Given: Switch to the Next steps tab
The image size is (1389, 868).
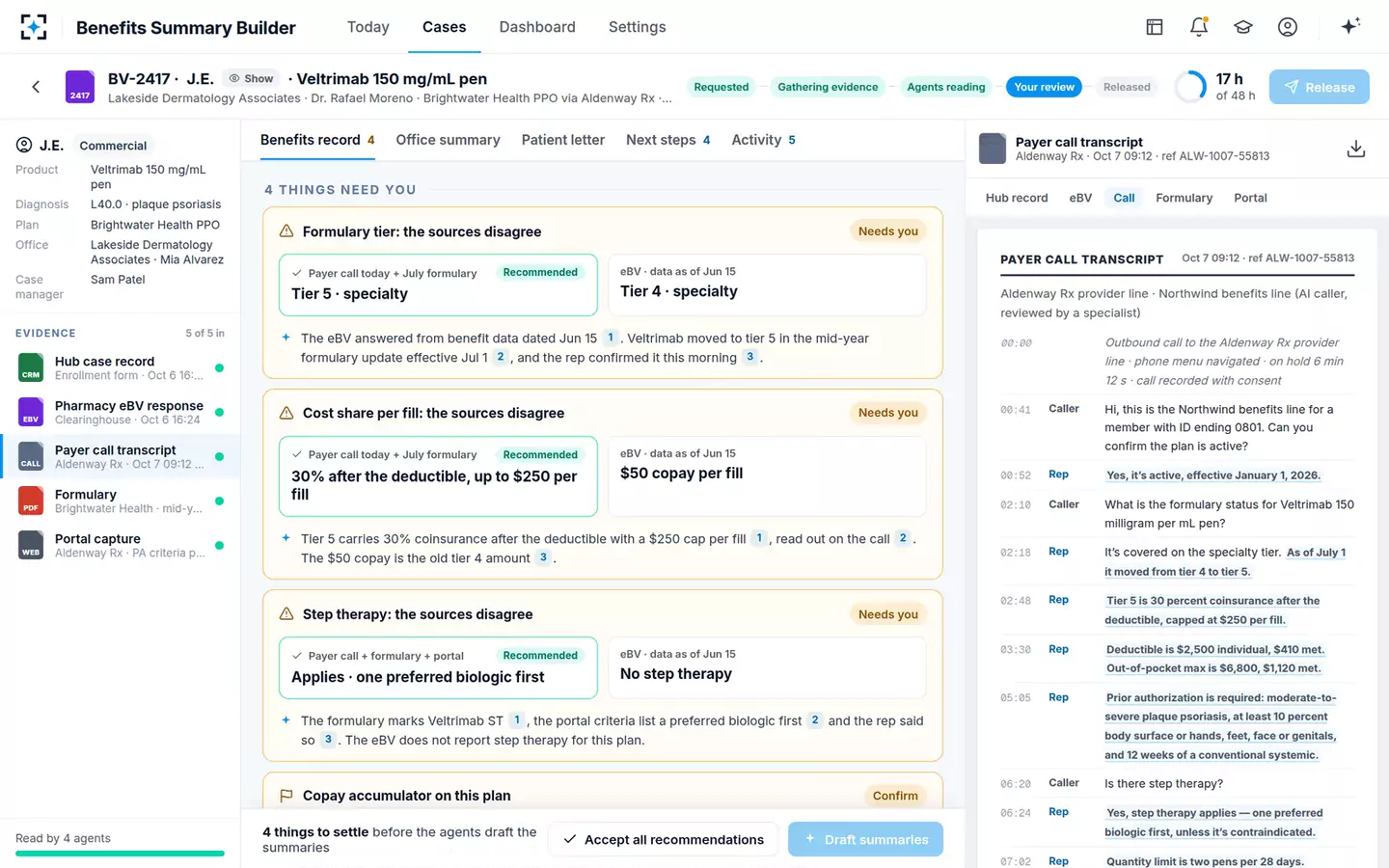Looking at the screenshot, I should click(x=668, y=140).
